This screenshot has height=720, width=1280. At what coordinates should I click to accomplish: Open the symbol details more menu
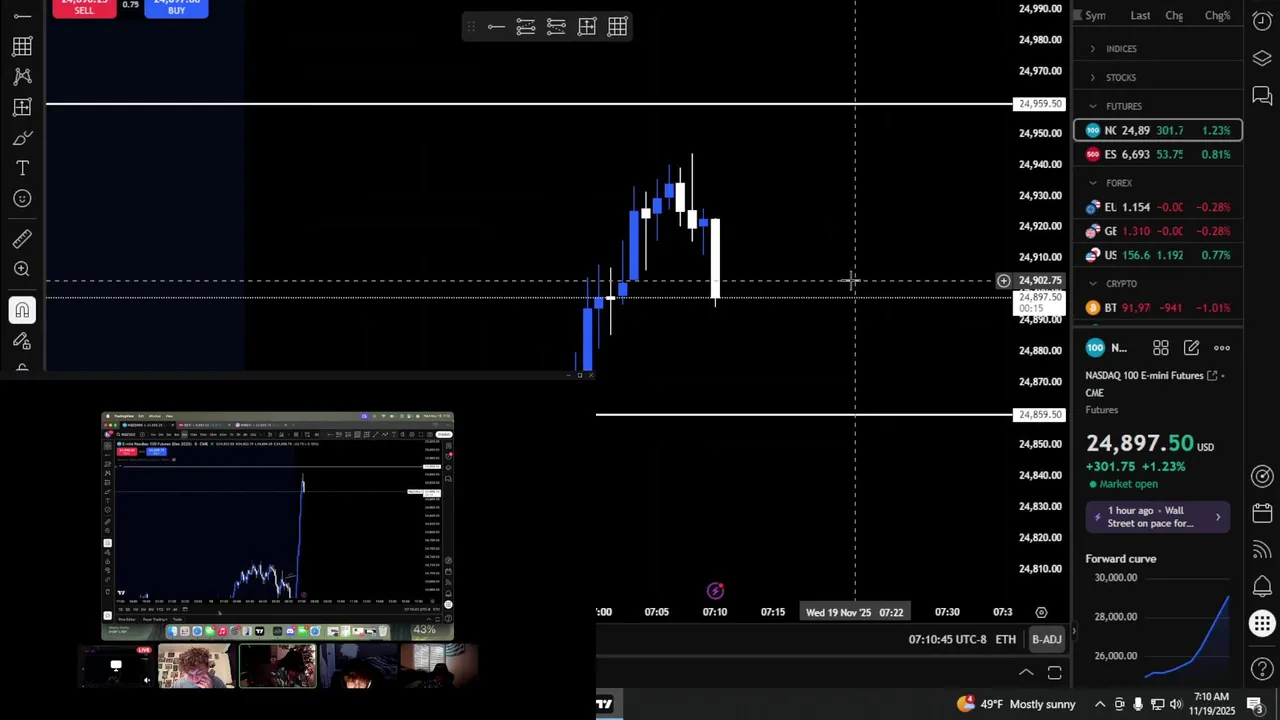(x=1222, y=348)
